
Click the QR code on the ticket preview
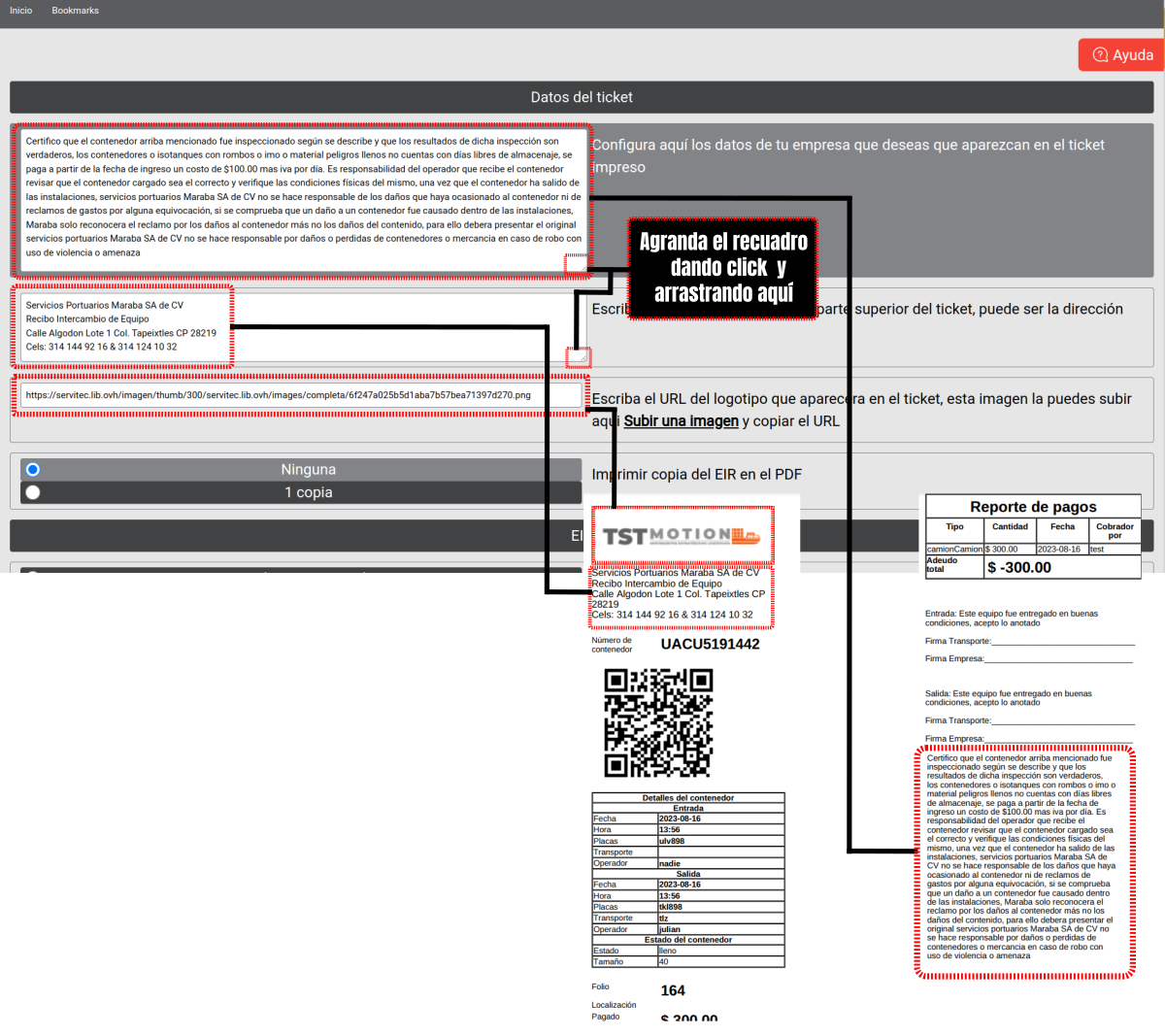658,723
